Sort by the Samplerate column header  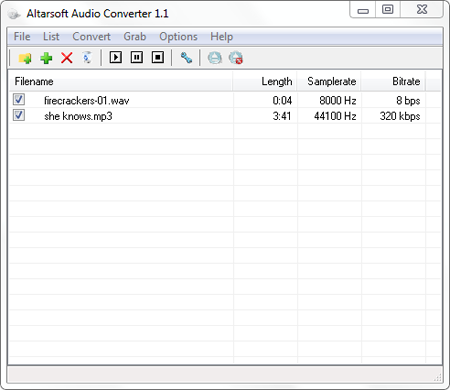329,81
